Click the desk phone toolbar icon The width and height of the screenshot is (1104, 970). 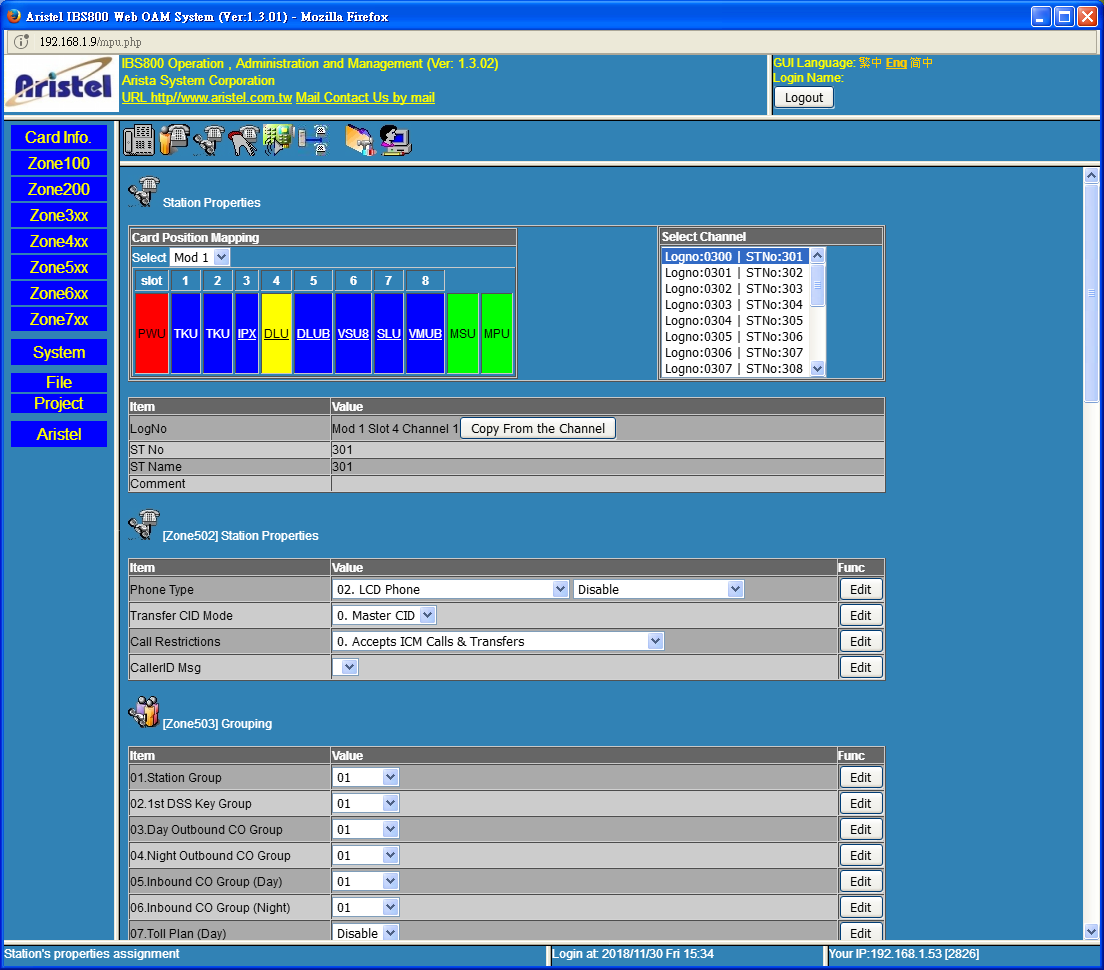pos(139,139)
